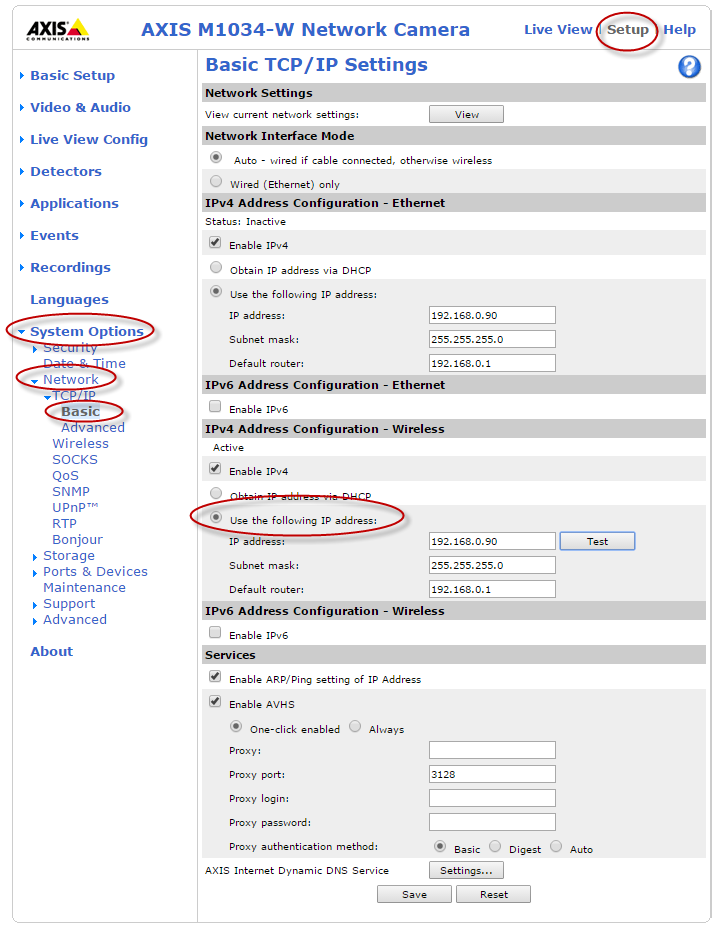Select Auto wired or wireless interface mode
The width and height of the screenshot is (722, 926).
tap(216, 158)
